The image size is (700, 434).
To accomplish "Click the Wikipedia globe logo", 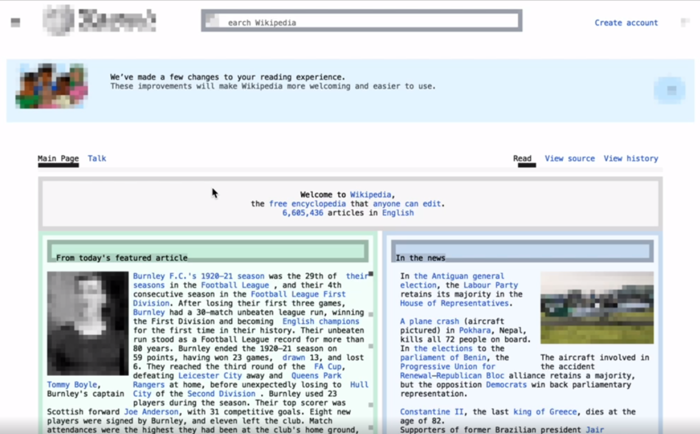I will point(58,21).
